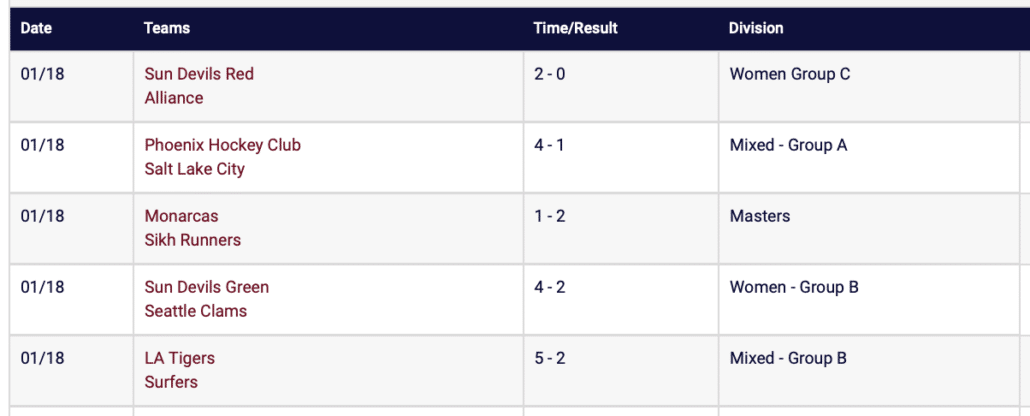Open the Sikh Runners team page
This screenshot has height=416, width=1030.
192,240
